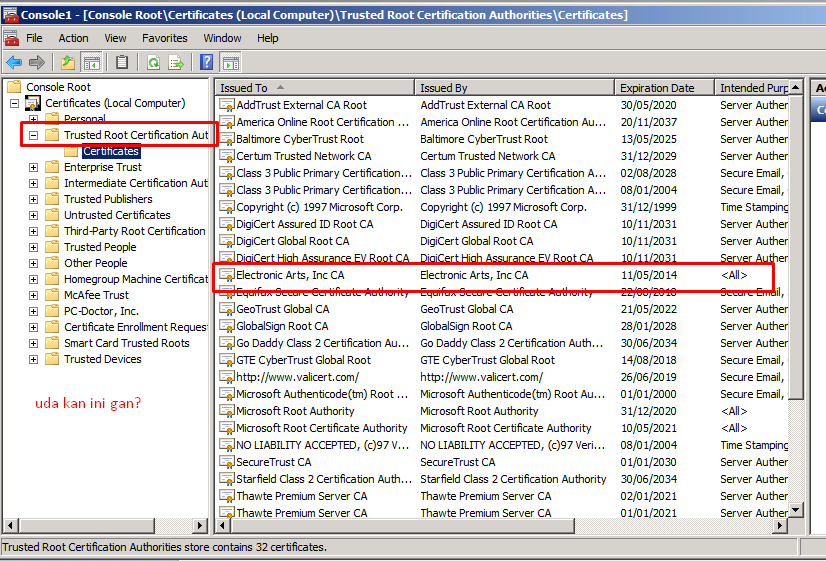Open the Action menu
The image size is (826, 561).
click(x=73, y=38)
